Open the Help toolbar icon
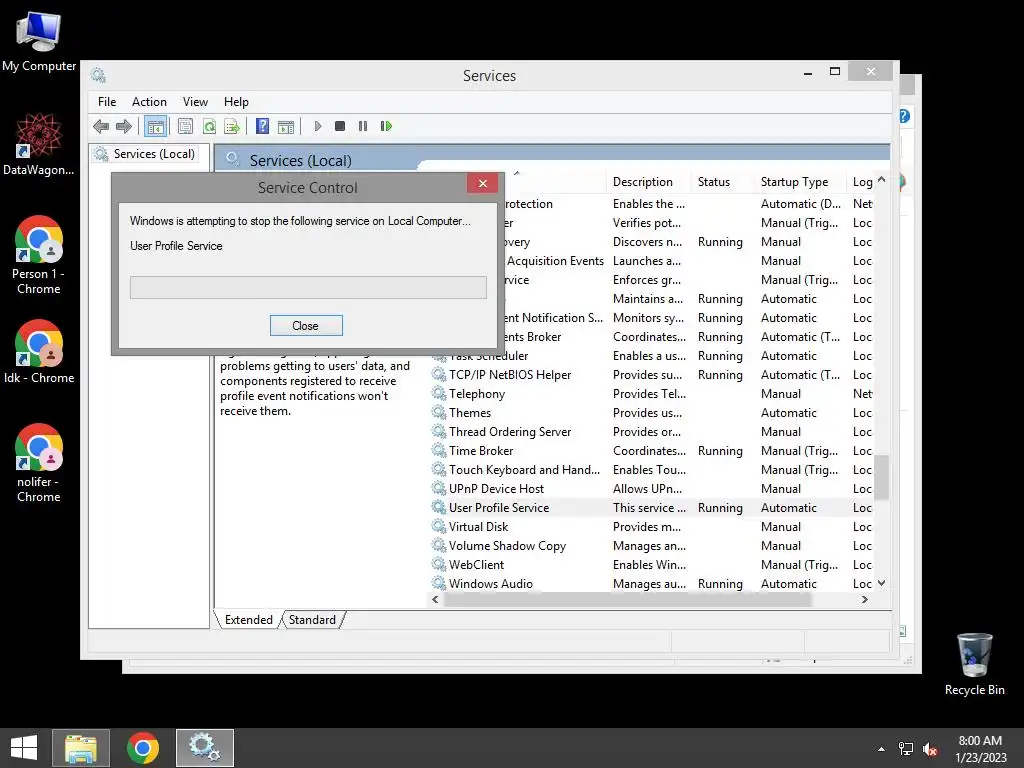Screen dimensions: 1024x768 click(x=262, y=126)
